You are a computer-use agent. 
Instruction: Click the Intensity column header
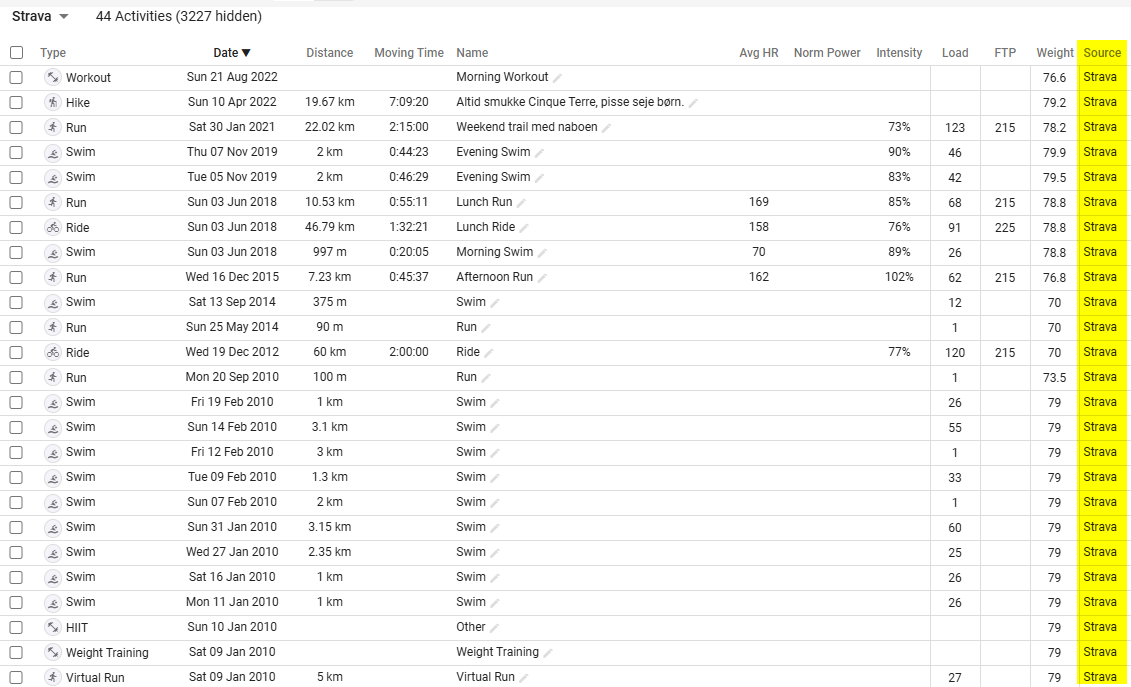(899, 53)
